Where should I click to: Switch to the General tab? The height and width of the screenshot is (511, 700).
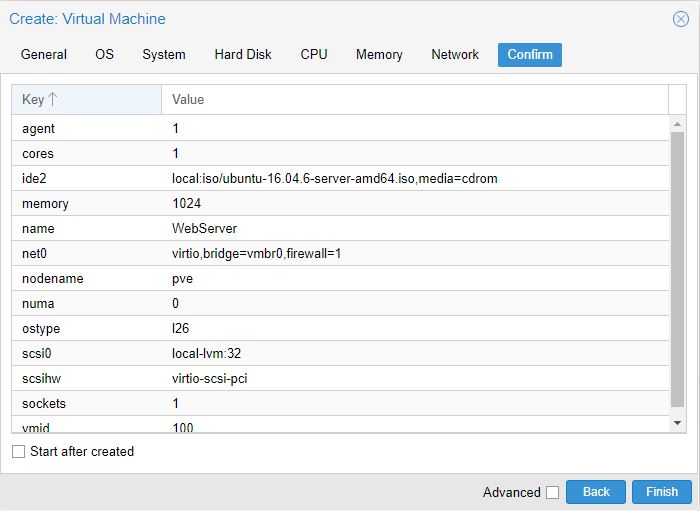44,55
